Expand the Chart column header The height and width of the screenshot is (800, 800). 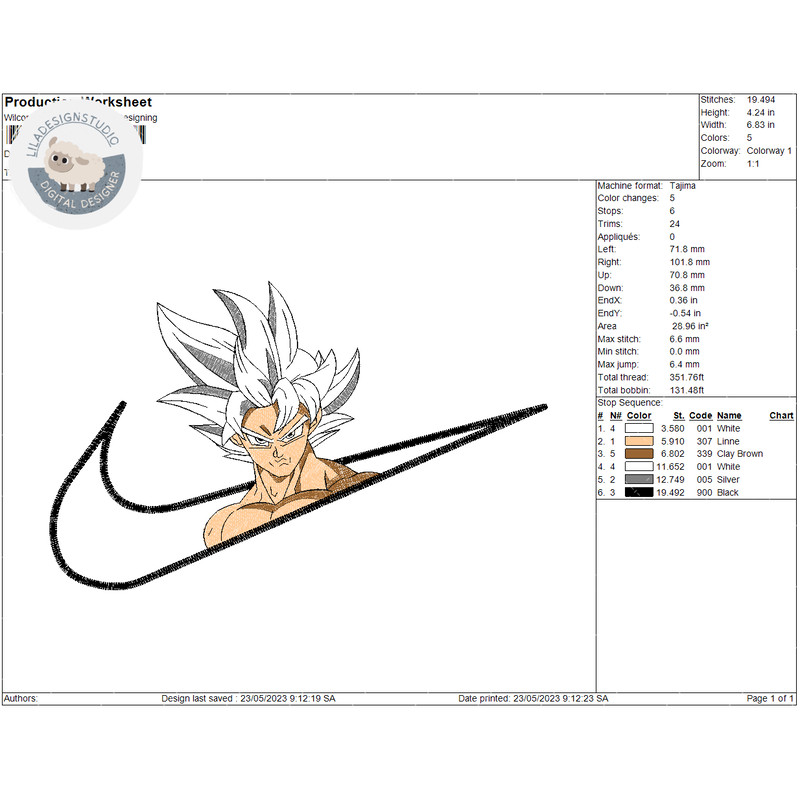pyautogui.click(x=782, y=415)
